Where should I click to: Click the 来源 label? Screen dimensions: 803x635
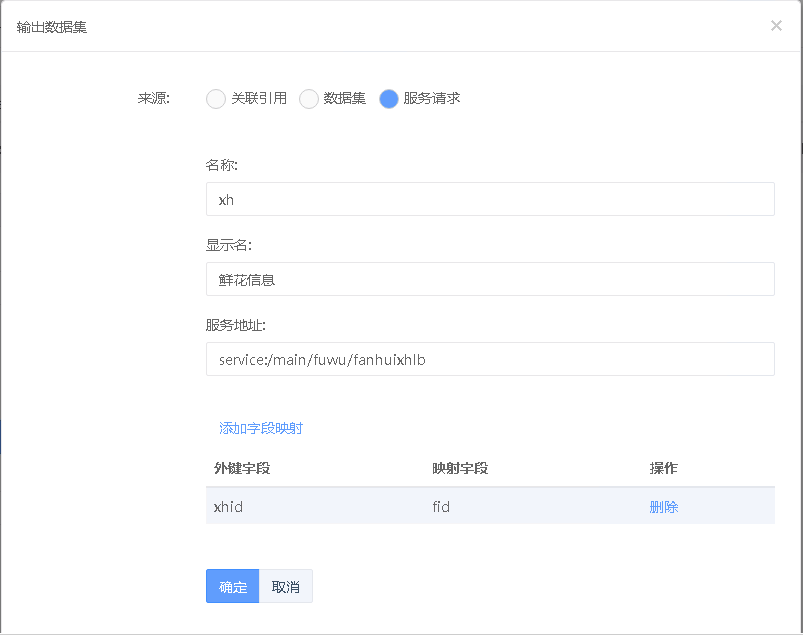(x=154, y=99)
